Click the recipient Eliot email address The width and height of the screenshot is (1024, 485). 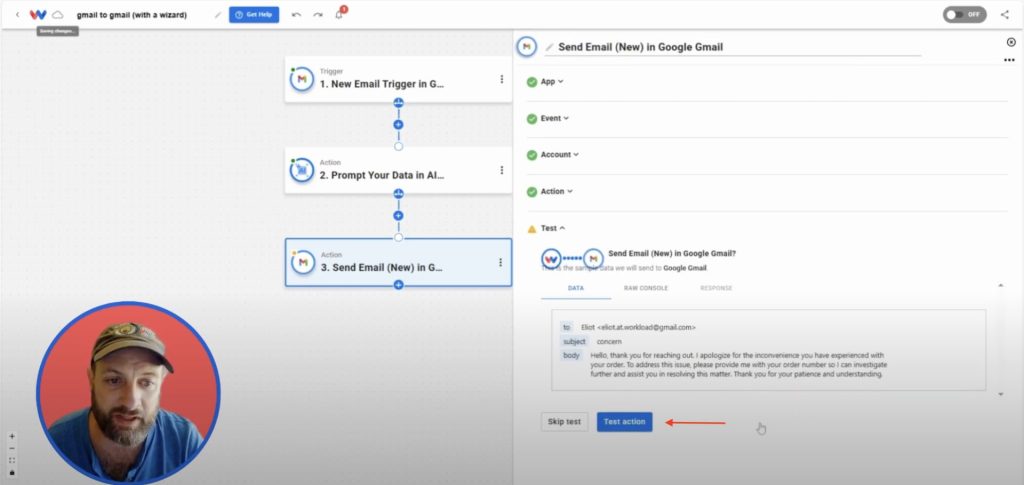point(638,327)
